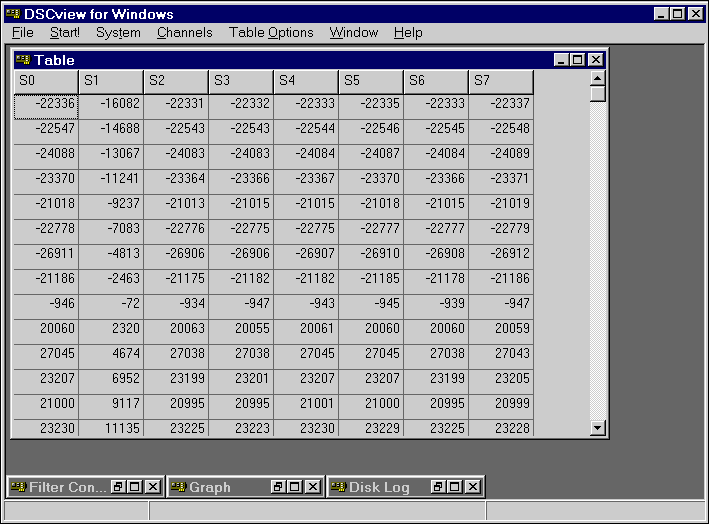Select the cell with value -7083
Image resolution: width=709 pixels, height=524 pixels.
(x=111, y=232)
